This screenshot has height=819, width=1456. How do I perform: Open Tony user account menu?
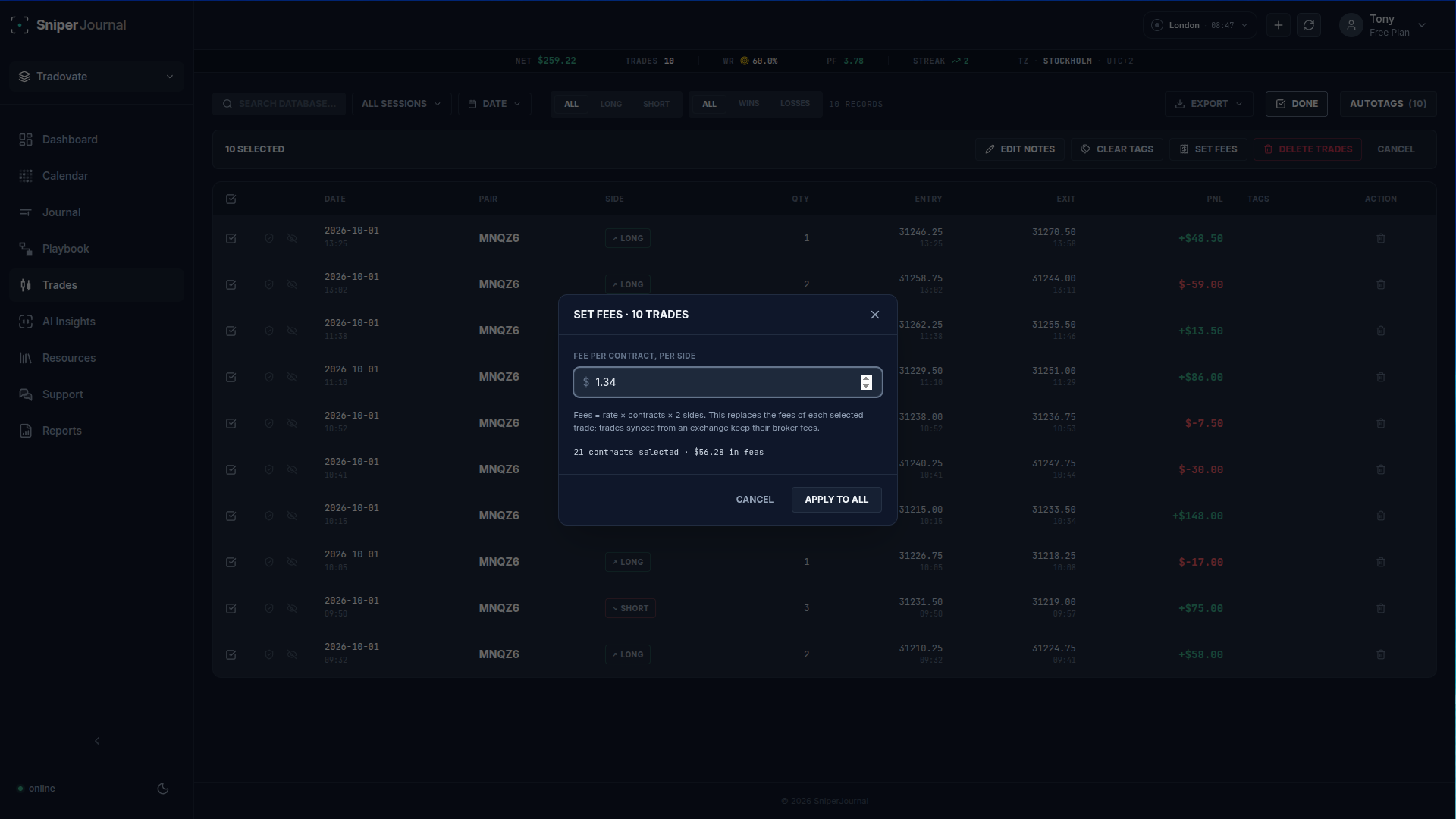(x=1383, y=25)
